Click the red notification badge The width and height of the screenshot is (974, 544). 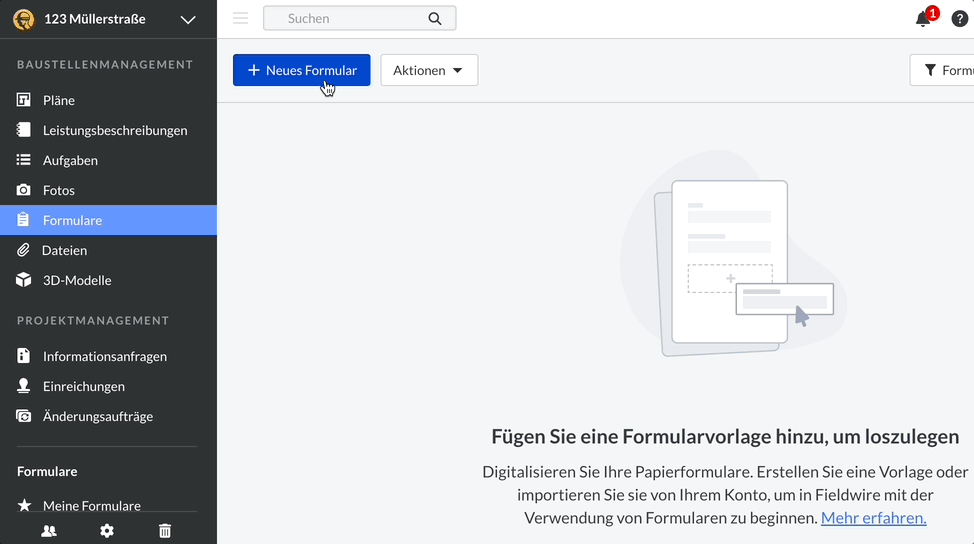click(x=932, y=13)
